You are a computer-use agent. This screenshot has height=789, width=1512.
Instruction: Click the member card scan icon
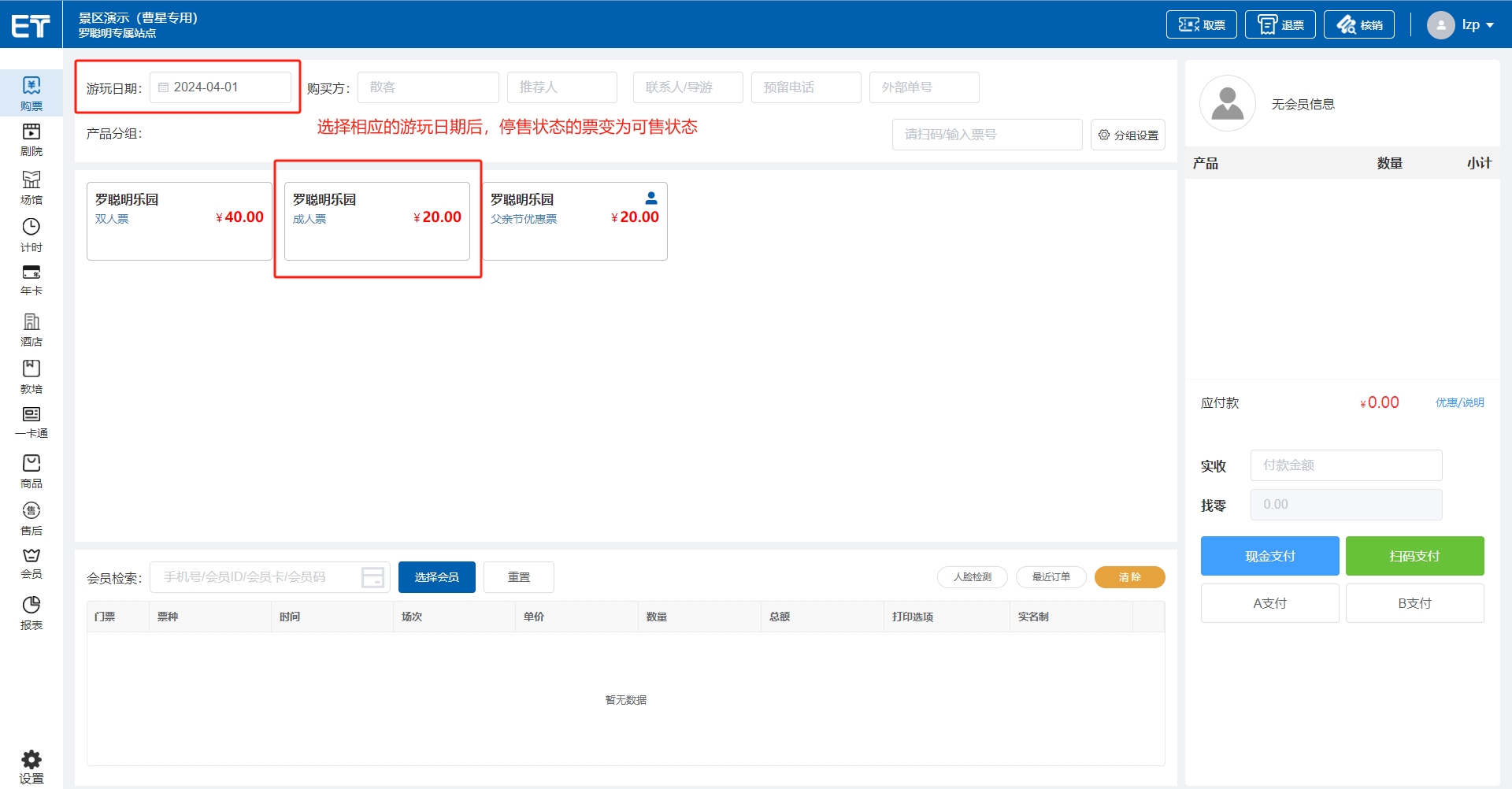pos(372,577)
